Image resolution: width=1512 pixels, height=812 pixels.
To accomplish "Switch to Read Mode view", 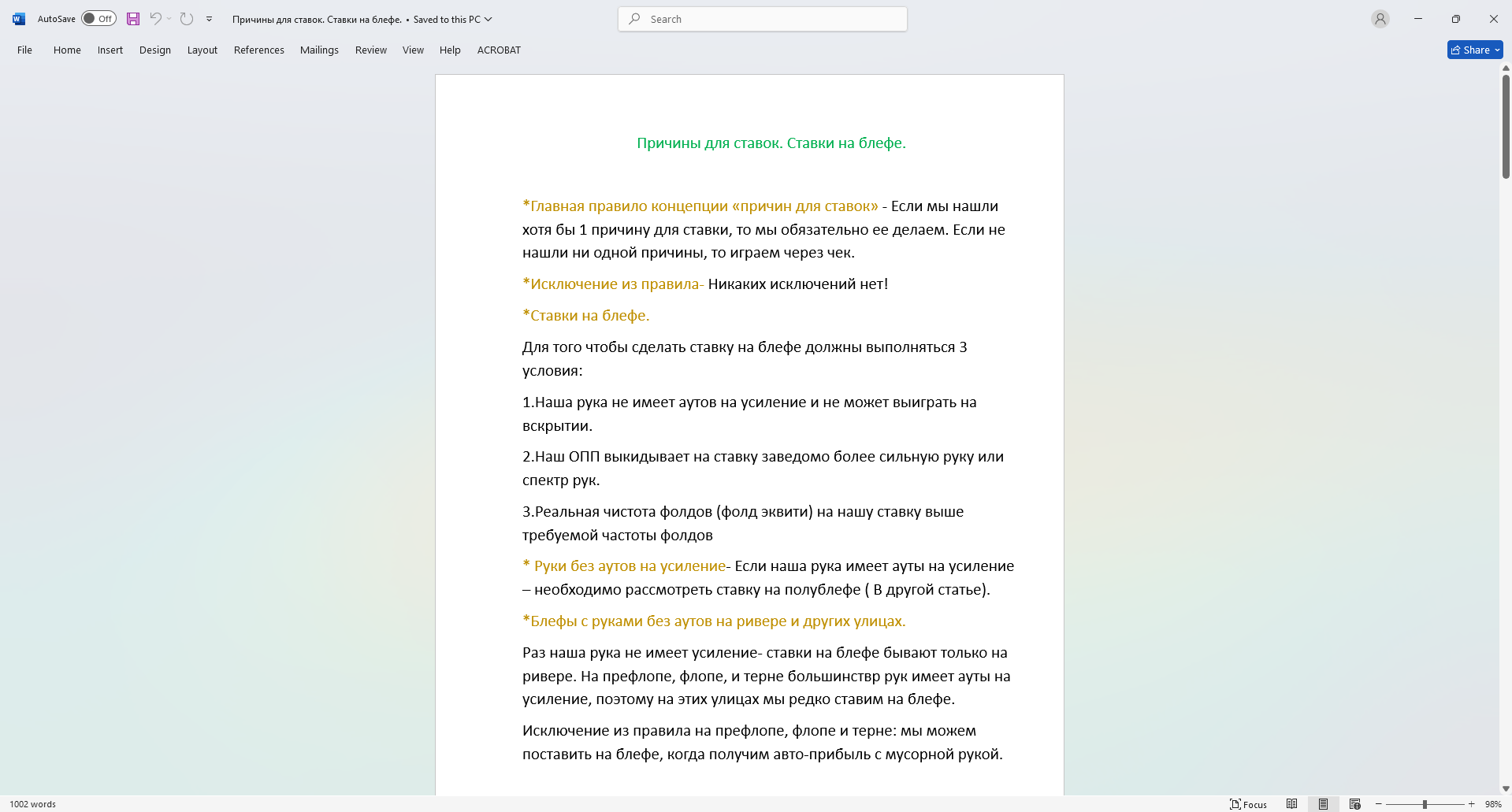I will (1292, 804).
